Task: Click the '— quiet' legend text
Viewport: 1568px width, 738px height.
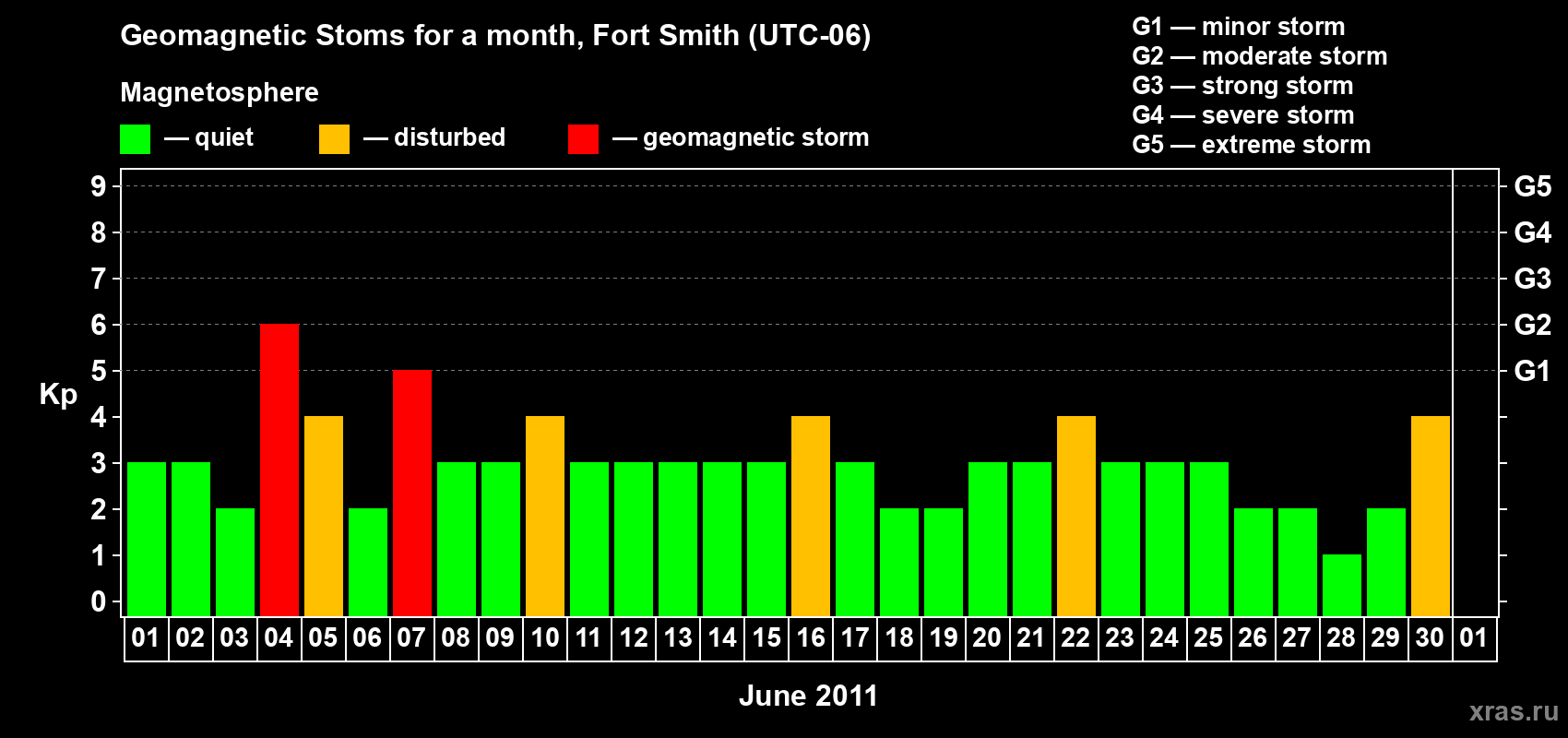Action: [x=208, y=138]
